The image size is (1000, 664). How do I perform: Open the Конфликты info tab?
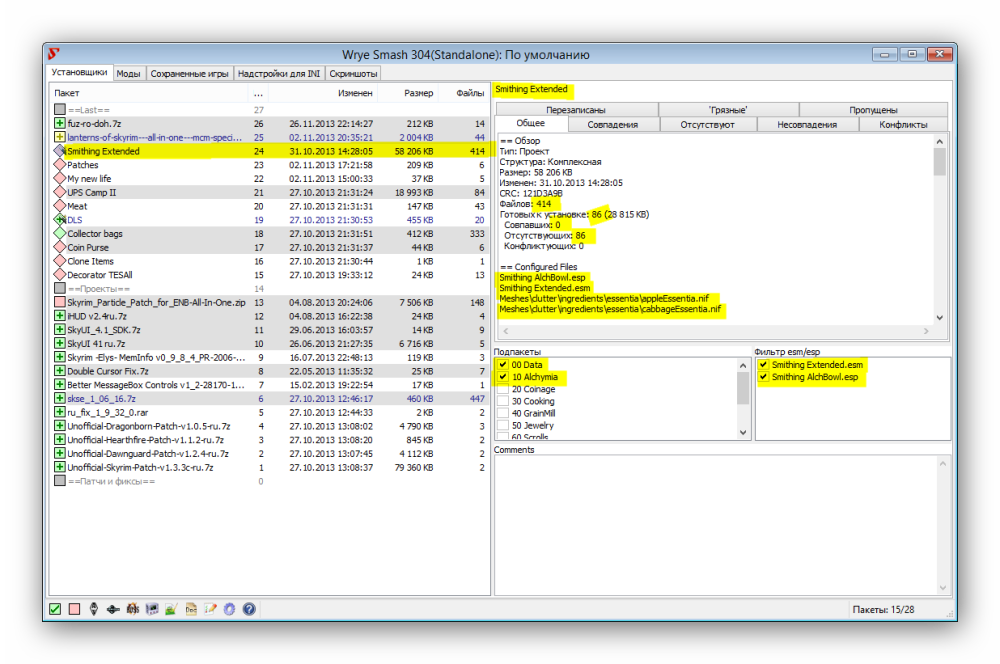point(904,124)
